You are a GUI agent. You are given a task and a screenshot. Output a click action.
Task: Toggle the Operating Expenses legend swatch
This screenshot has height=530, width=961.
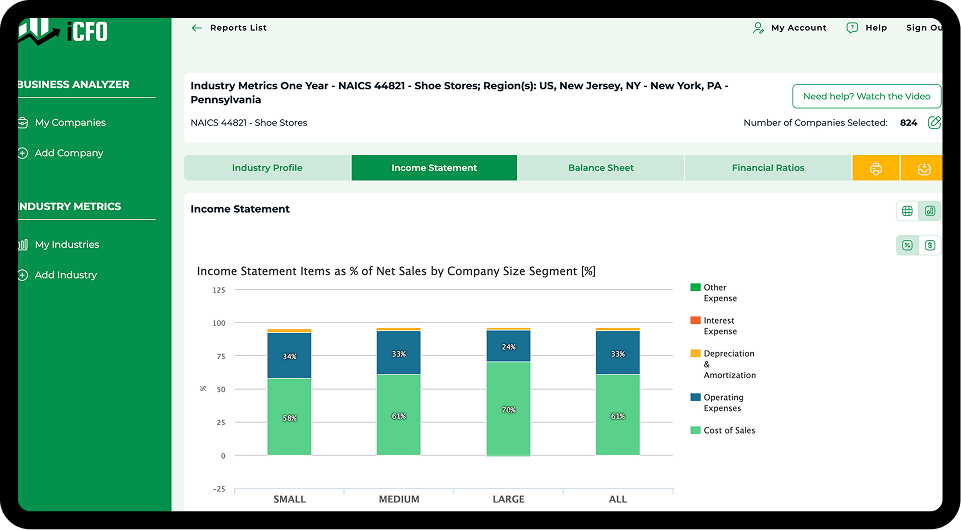click(695, 397)
